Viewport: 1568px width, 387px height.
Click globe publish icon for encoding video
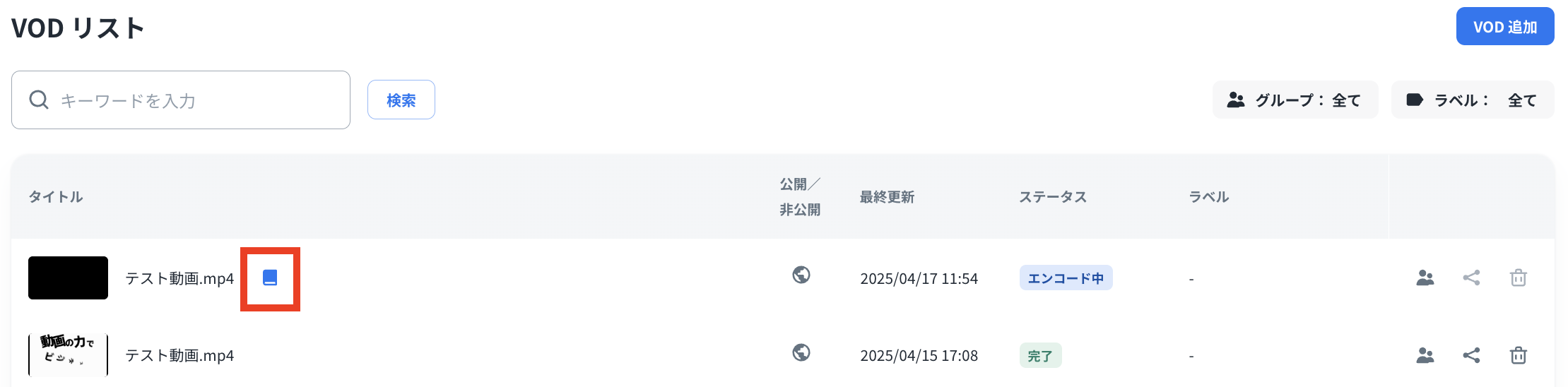pos(801,275)
